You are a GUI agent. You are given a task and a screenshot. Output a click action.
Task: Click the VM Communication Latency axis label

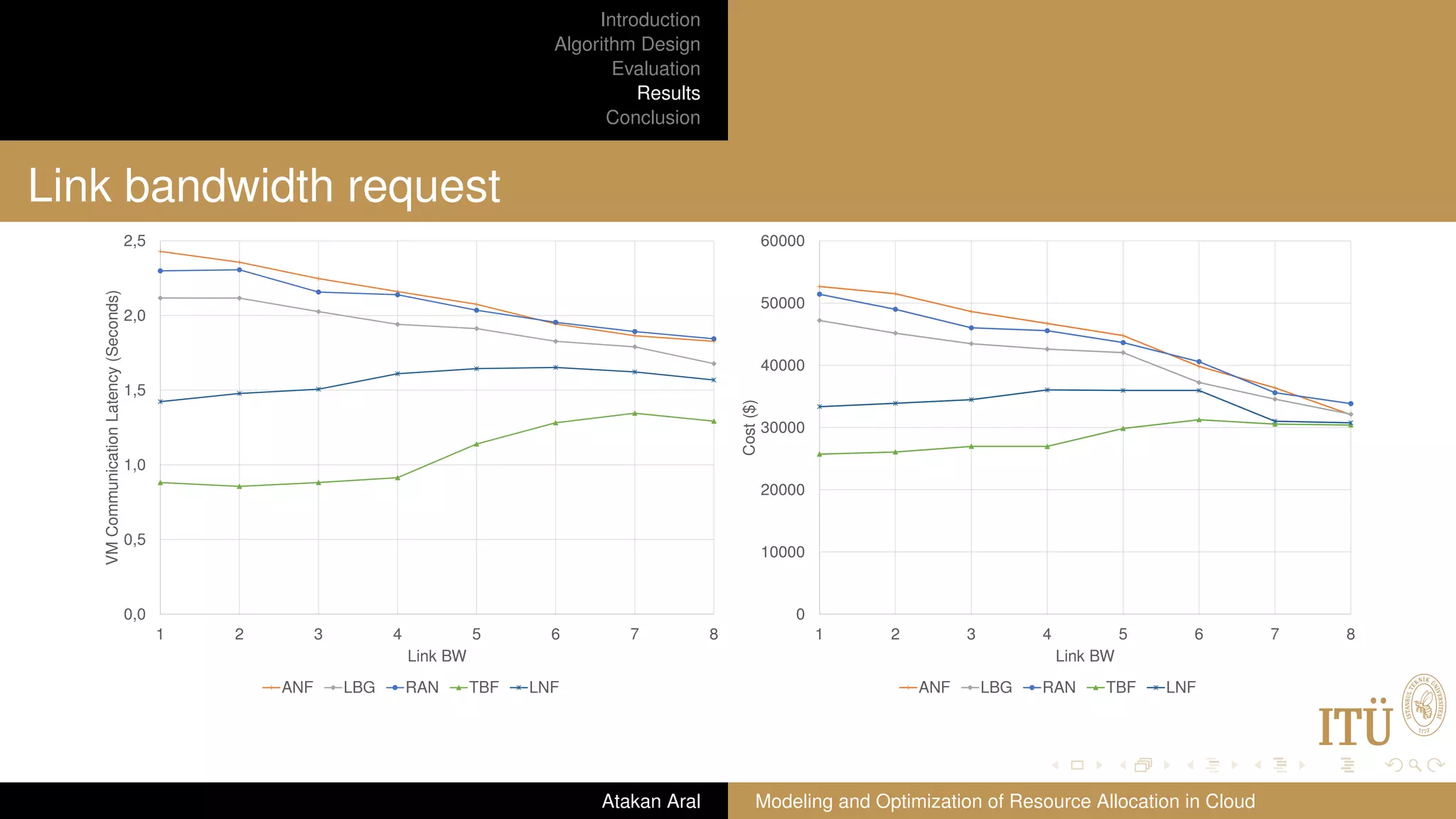coord(112,428)
